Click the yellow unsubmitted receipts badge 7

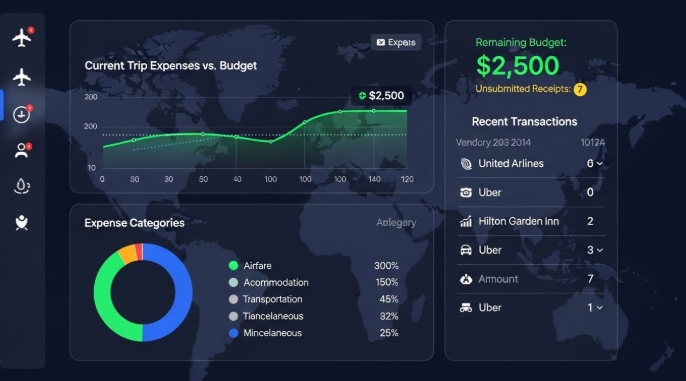[580, 89]
